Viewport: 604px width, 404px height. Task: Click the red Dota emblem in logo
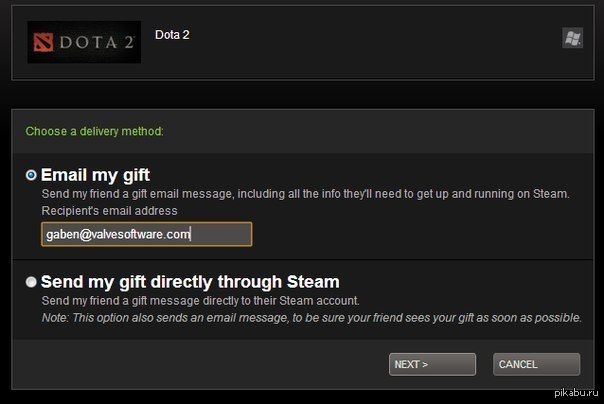click(x=43, y=42)
